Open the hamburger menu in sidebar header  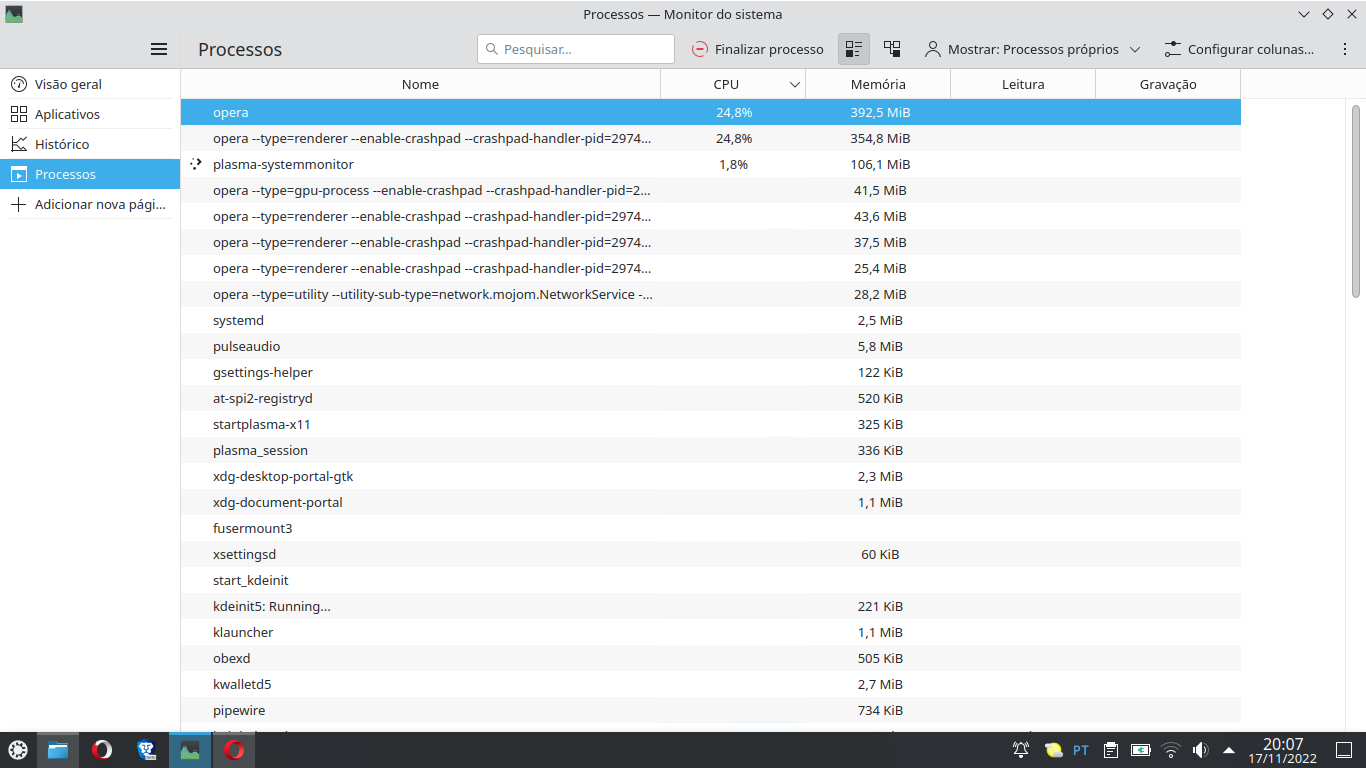click(x=159, y=49)
